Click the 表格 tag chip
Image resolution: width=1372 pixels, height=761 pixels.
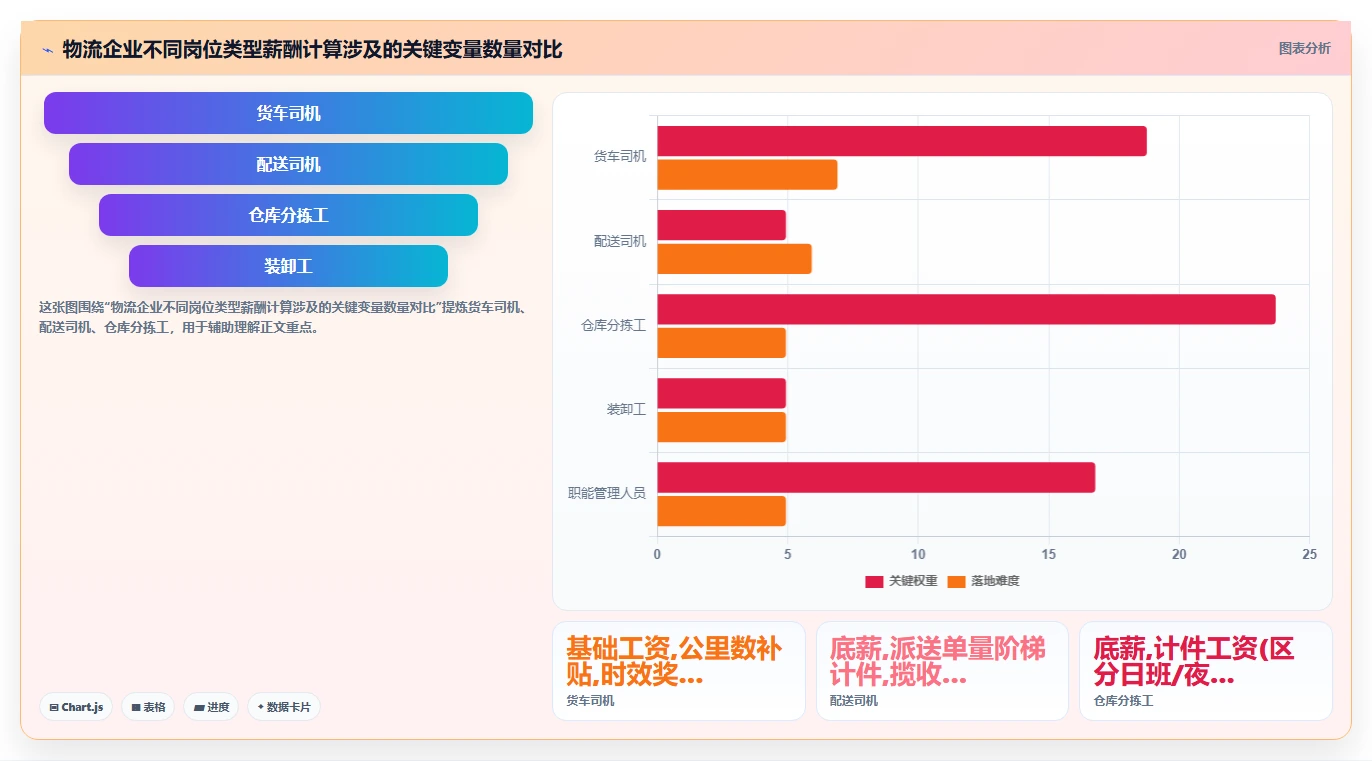point(148,707)
